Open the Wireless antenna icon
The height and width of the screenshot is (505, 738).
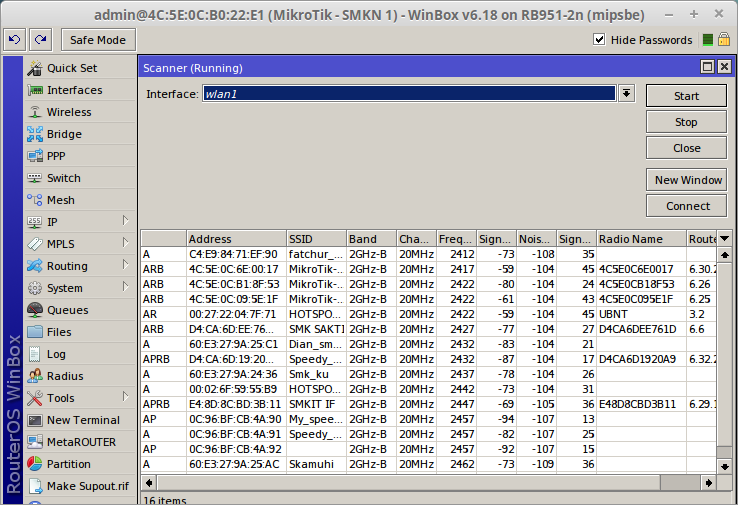pos(35,112)
